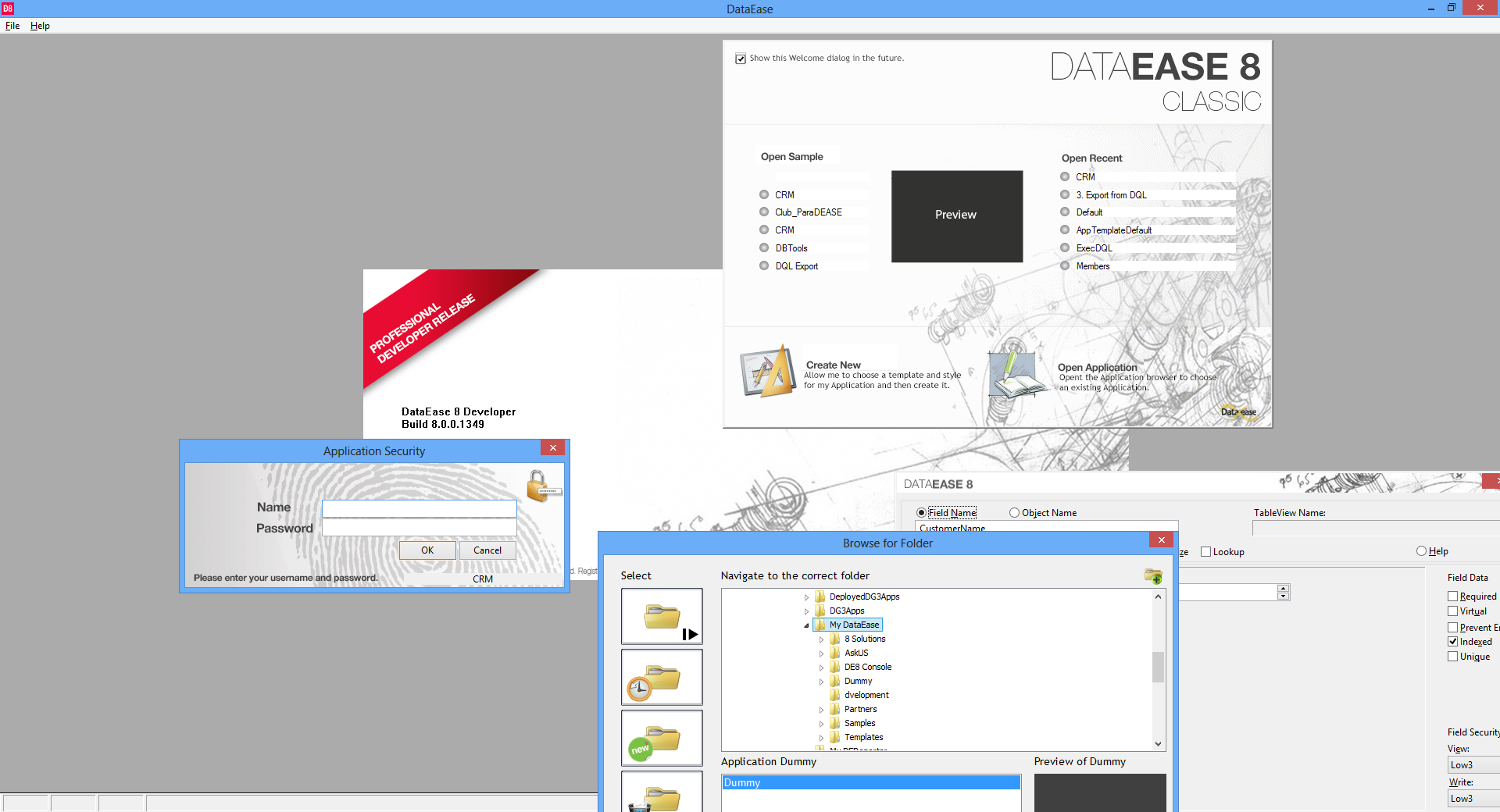
Task: Select the Object Name radio button
Action: (x=1014, y=513)
